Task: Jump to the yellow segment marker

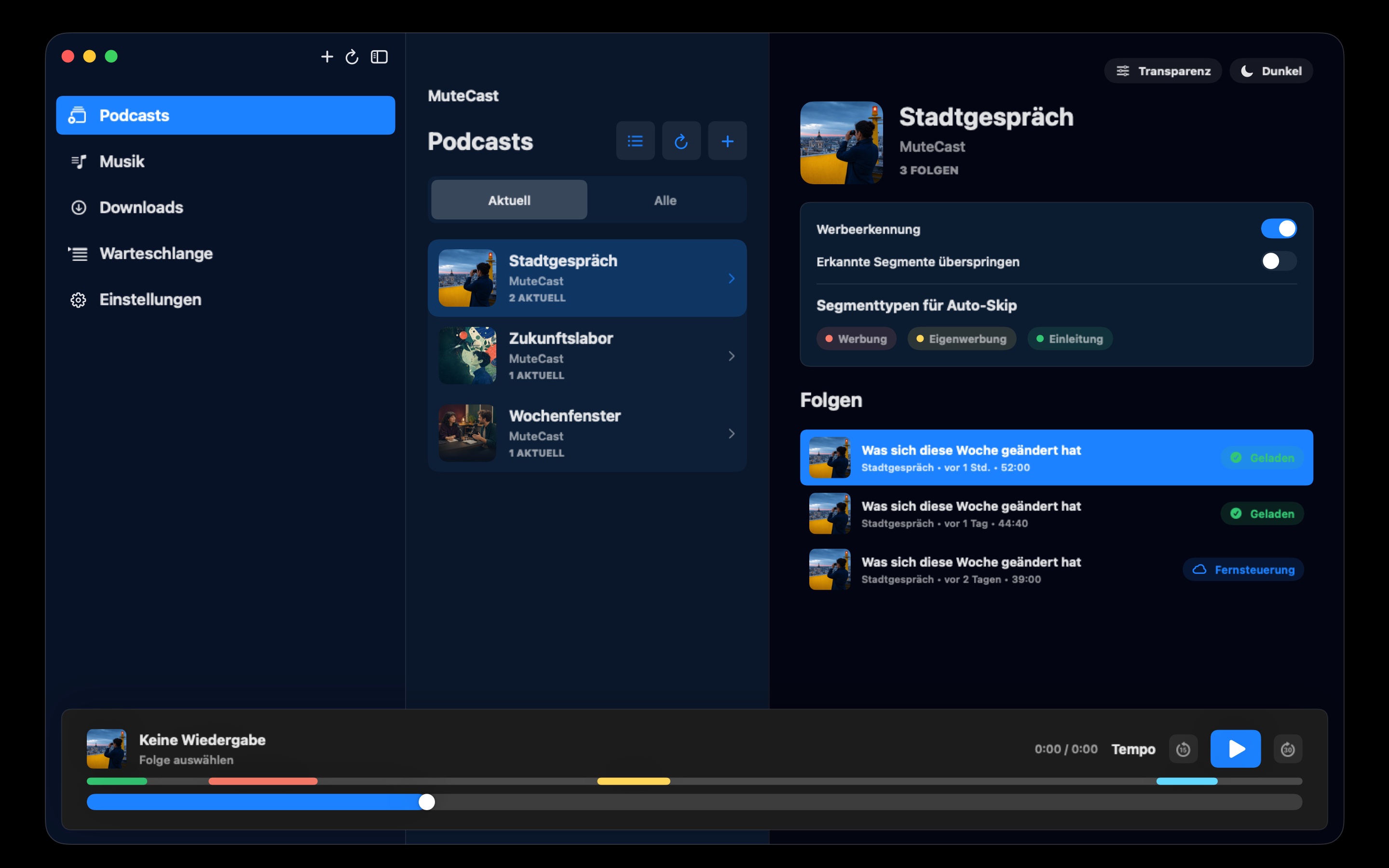Action: (x=634, y=781)
